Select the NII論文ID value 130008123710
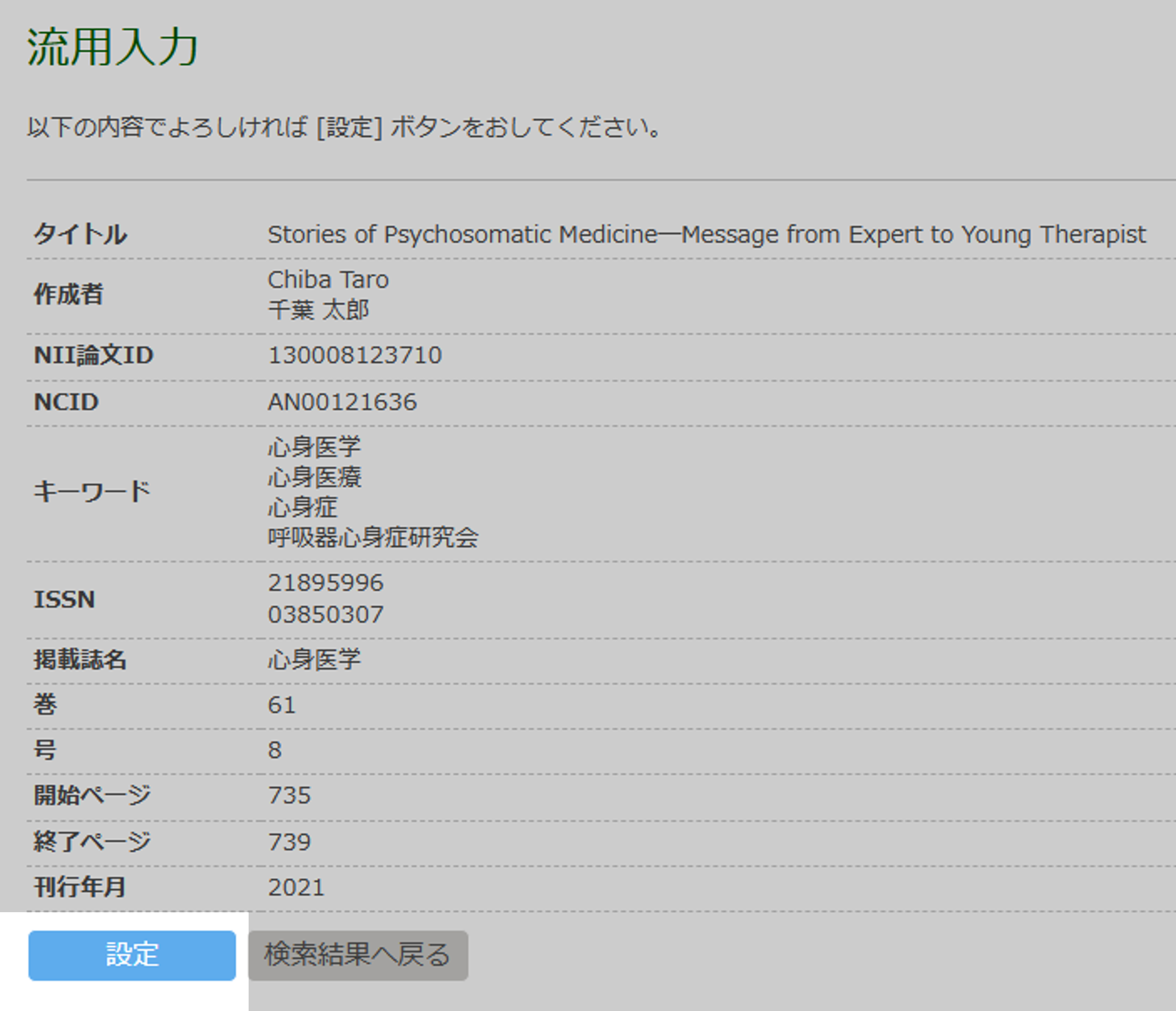This screenshot has height=1011, width=1176. tap(355, 355)
